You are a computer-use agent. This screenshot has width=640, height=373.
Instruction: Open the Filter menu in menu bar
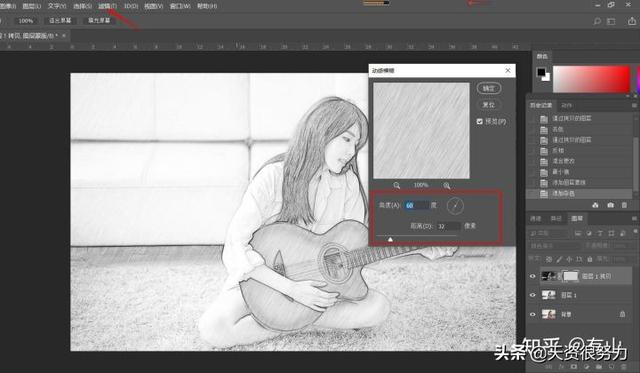pyautogui.click(x=107, y=6)
